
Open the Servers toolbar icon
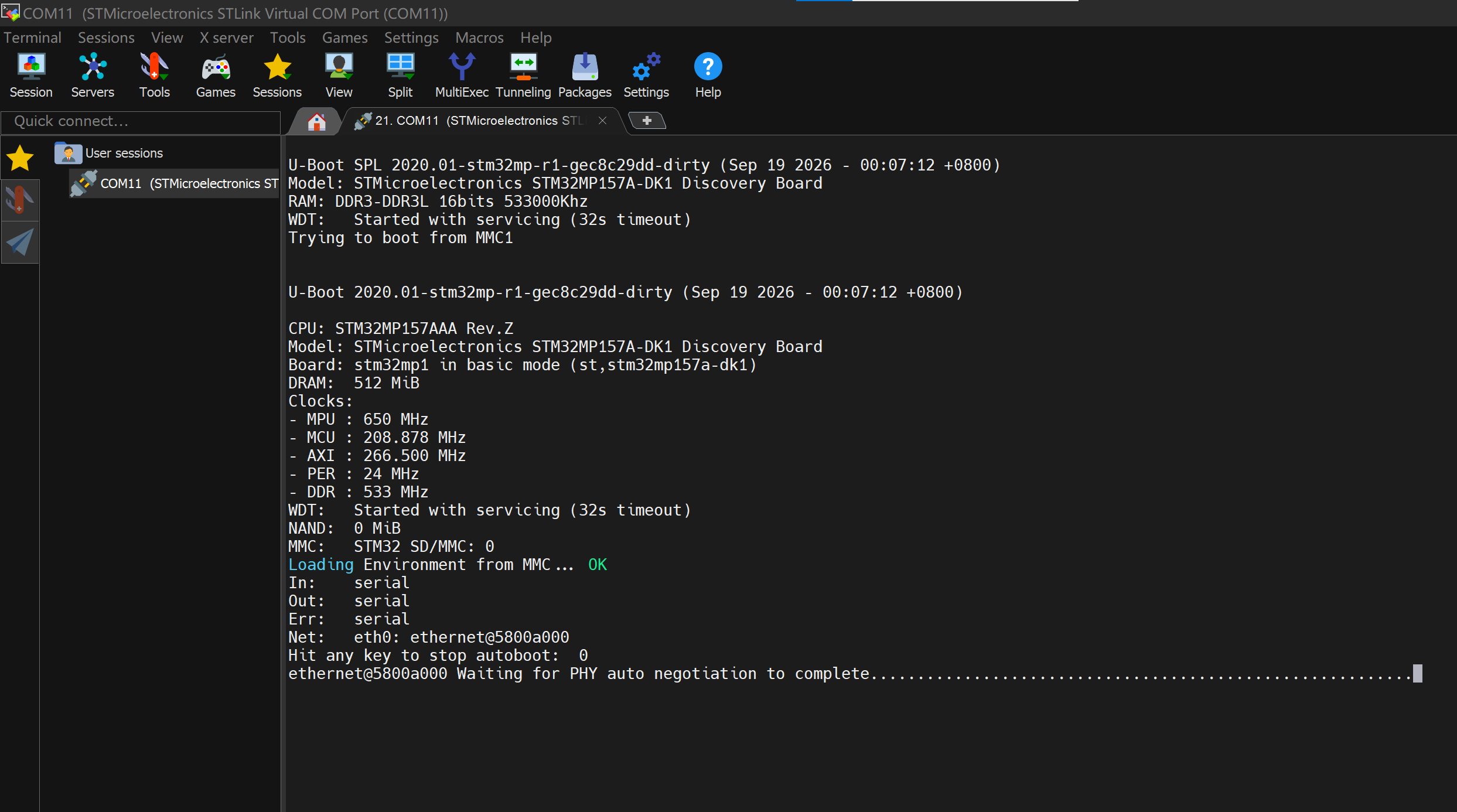point(93,76)
